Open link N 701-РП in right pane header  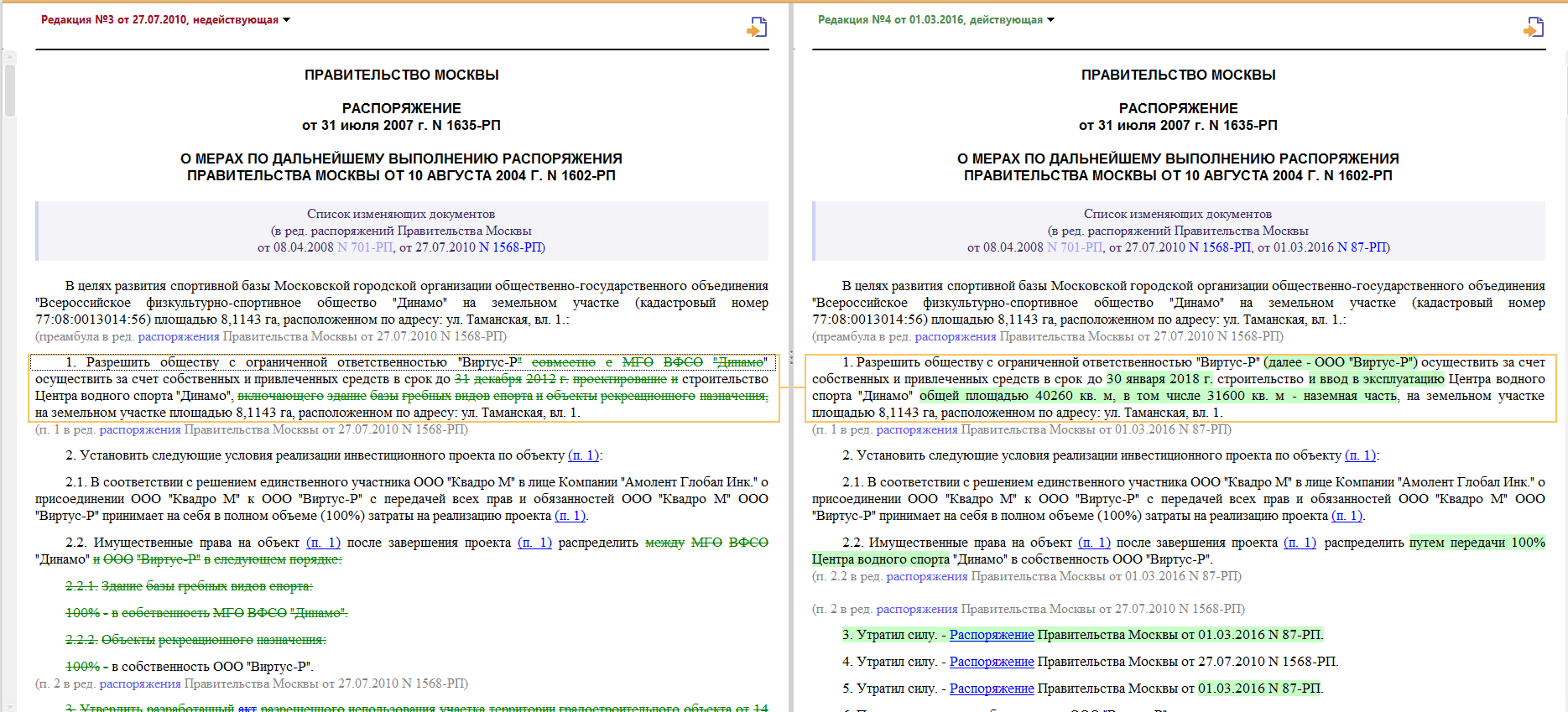(x=1075, y=247)
